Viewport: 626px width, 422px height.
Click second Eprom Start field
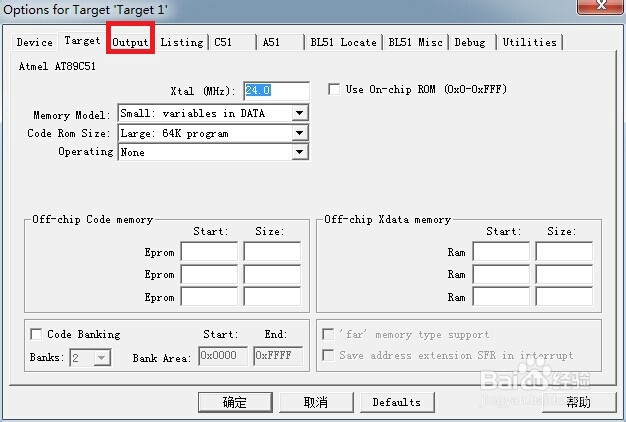(209, 275)
